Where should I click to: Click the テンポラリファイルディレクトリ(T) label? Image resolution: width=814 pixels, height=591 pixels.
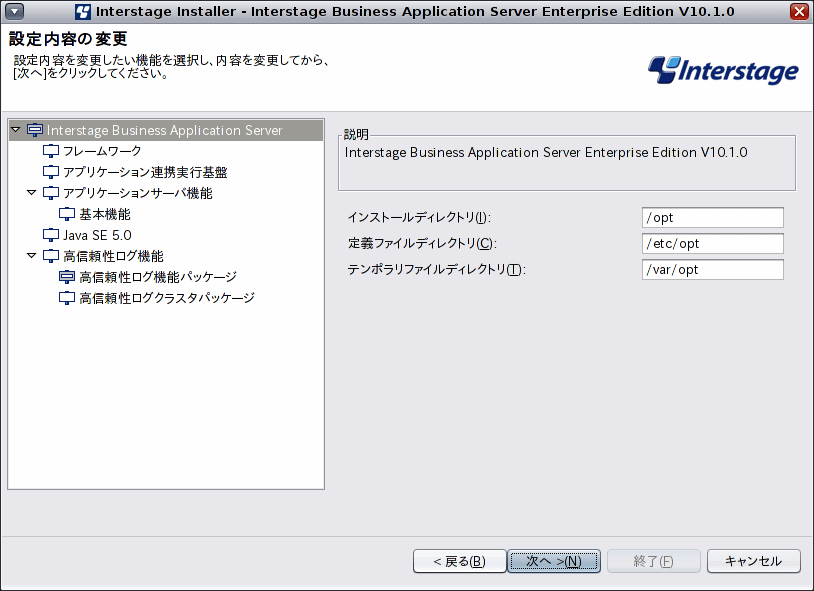(437, 269)
